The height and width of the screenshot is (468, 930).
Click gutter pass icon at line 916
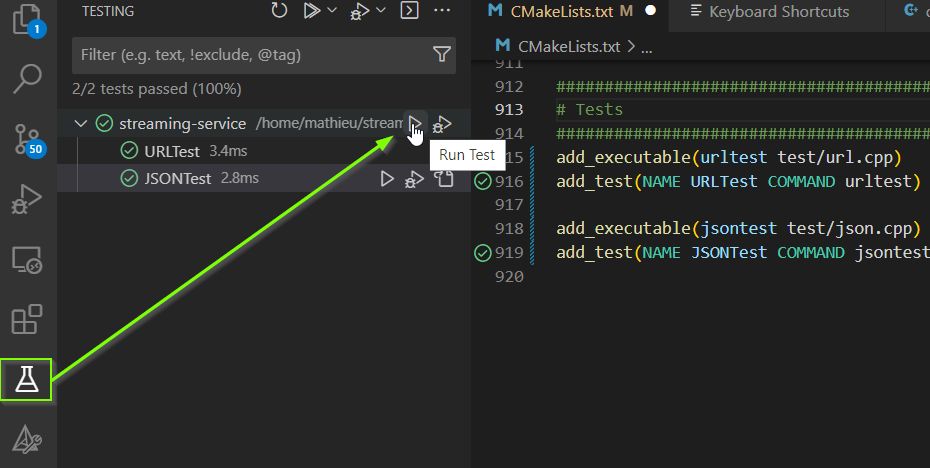click(483, 181)
